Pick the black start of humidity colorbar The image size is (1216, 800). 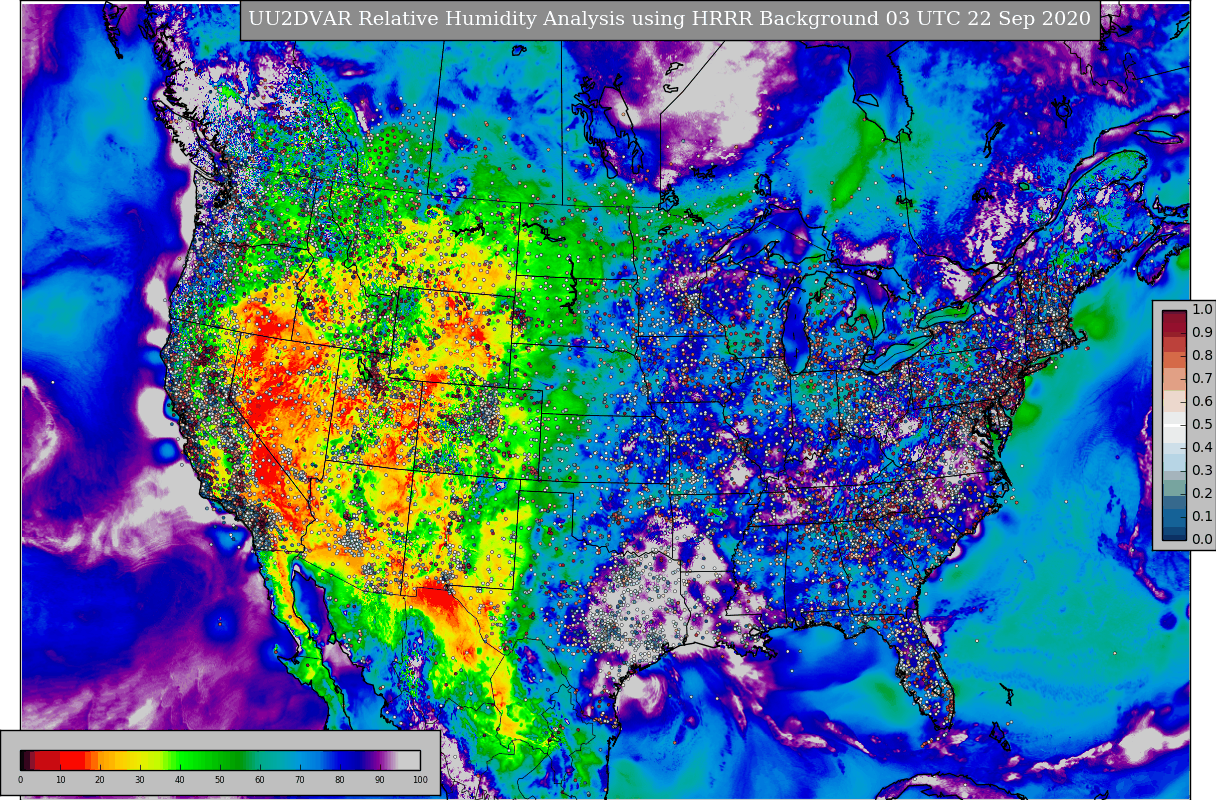pyautogui.click(x=23, y=760)
